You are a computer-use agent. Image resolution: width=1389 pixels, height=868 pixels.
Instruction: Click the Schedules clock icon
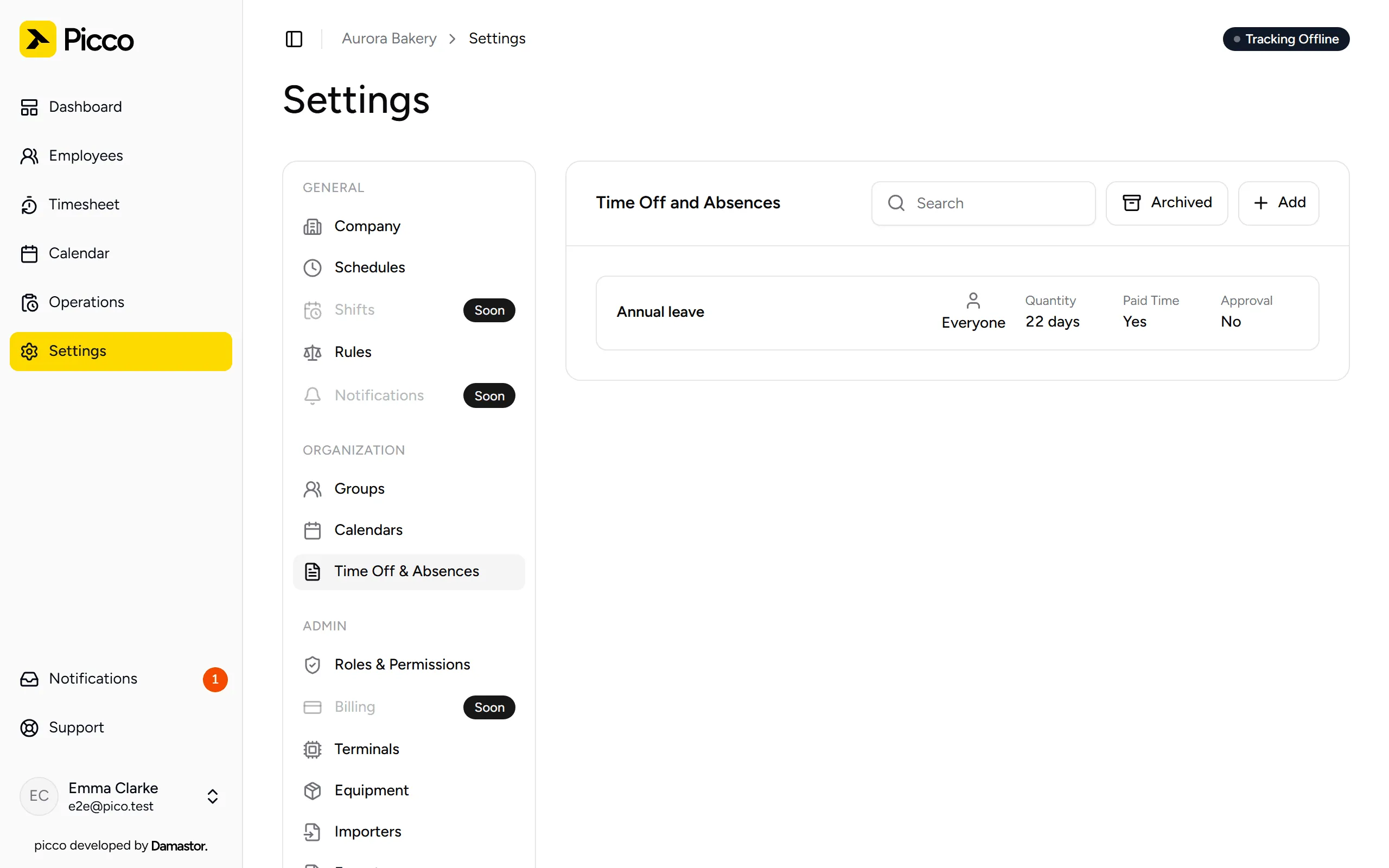312,268
